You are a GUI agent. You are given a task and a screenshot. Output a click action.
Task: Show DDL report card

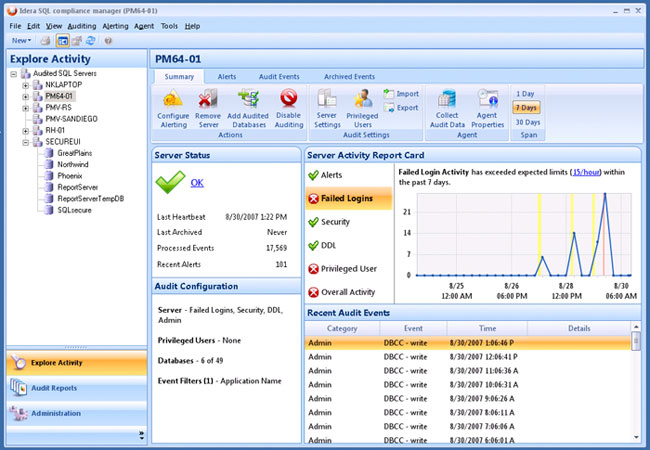pos(349,246)
